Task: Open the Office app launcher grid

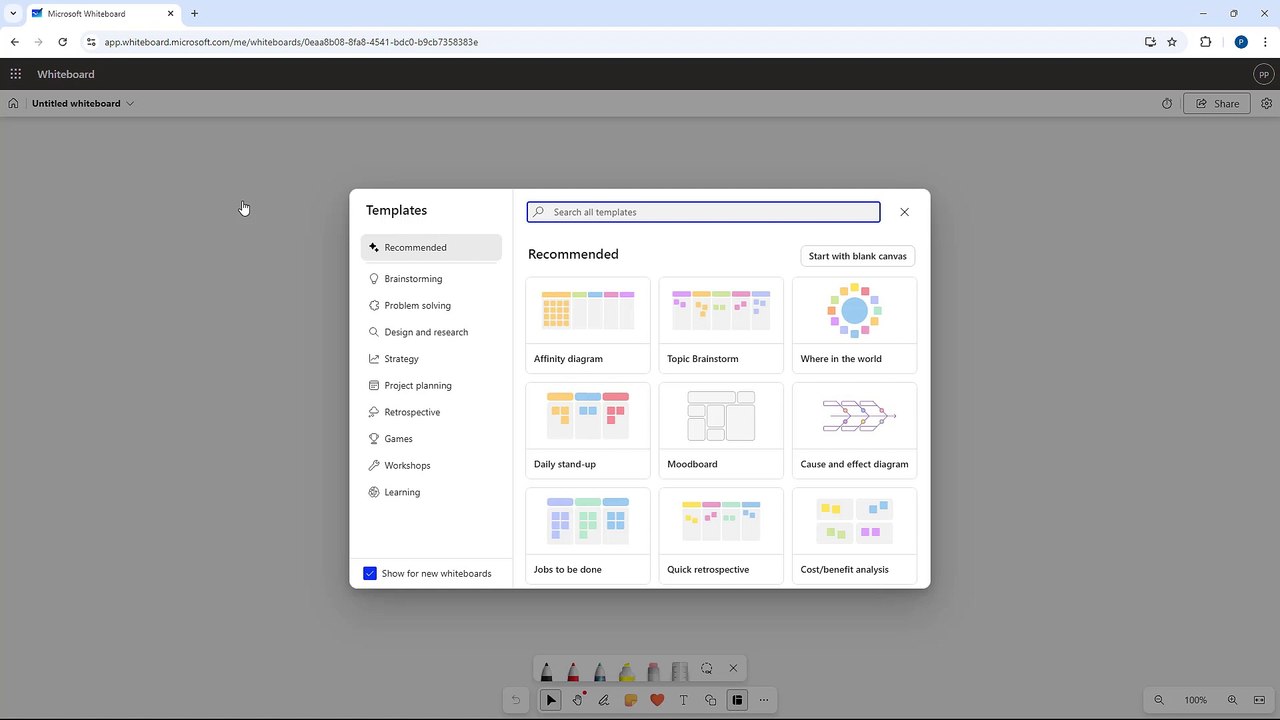Action: [16, 74]
